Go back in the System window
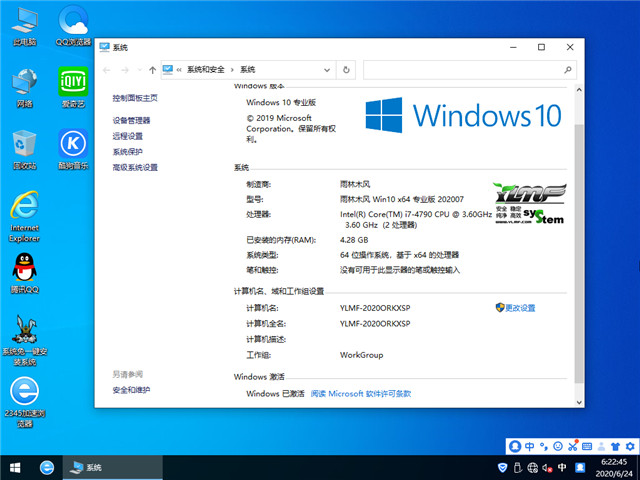 [107, 70]
